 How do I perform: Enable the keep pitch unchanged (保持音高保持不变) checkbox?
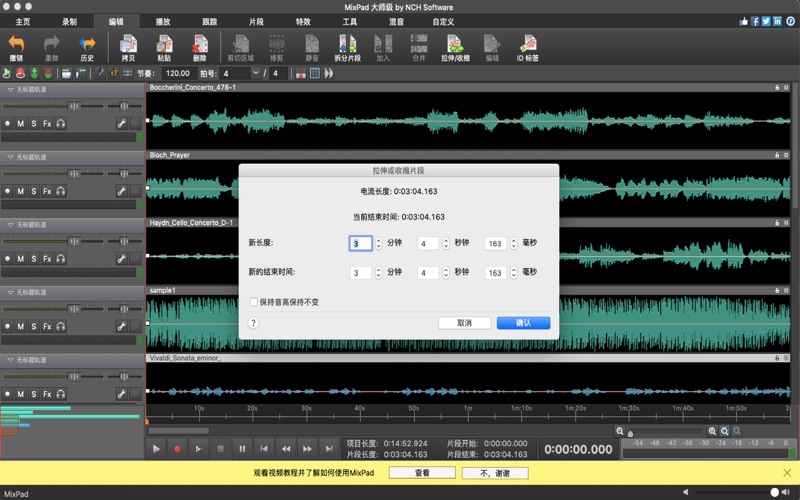pos(254,302)
